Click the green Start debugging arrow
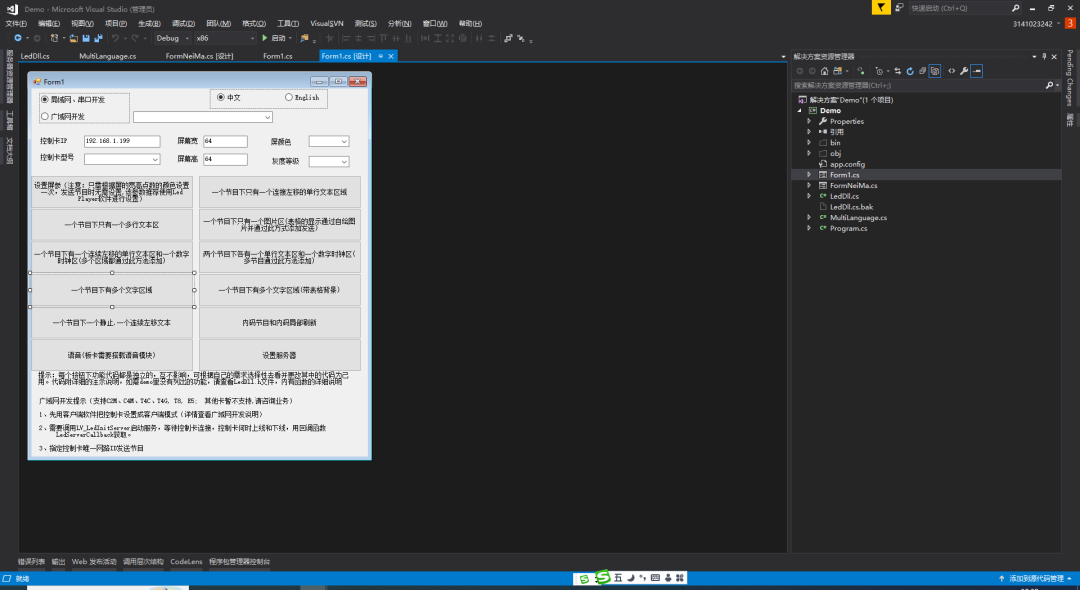This screenshot has width=1080, height=590. click(x=265, y=38)
